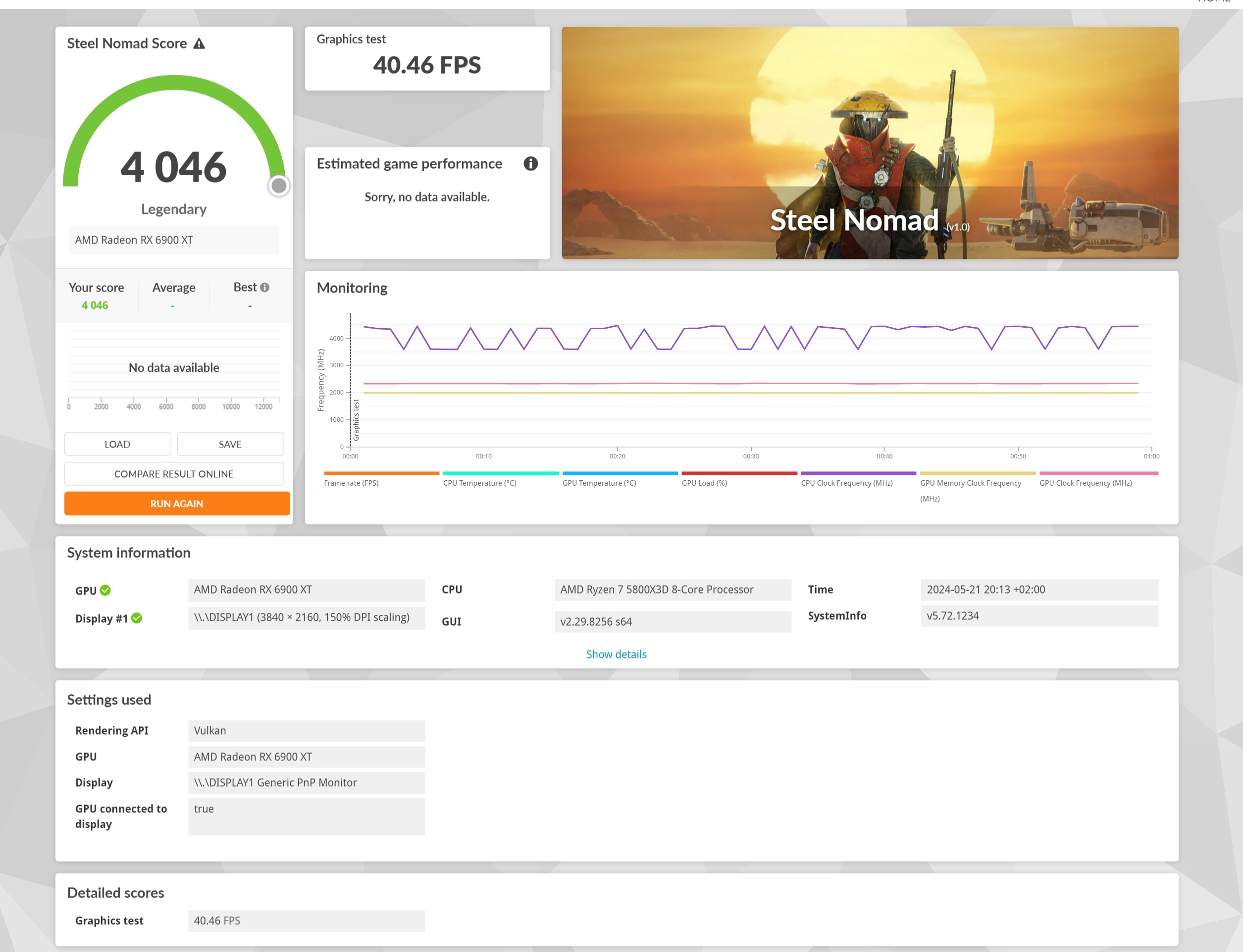This screenshot has height=952, width=1243.
Task: Toggle the Frame rate (FPS) legend item
Action: [x=352, y=483]
